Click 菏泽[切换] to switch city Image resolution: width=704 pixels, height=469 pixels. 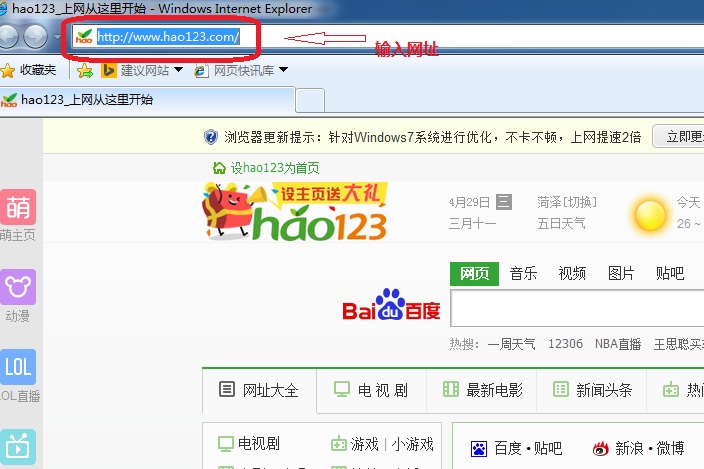[x=567, y=202]
